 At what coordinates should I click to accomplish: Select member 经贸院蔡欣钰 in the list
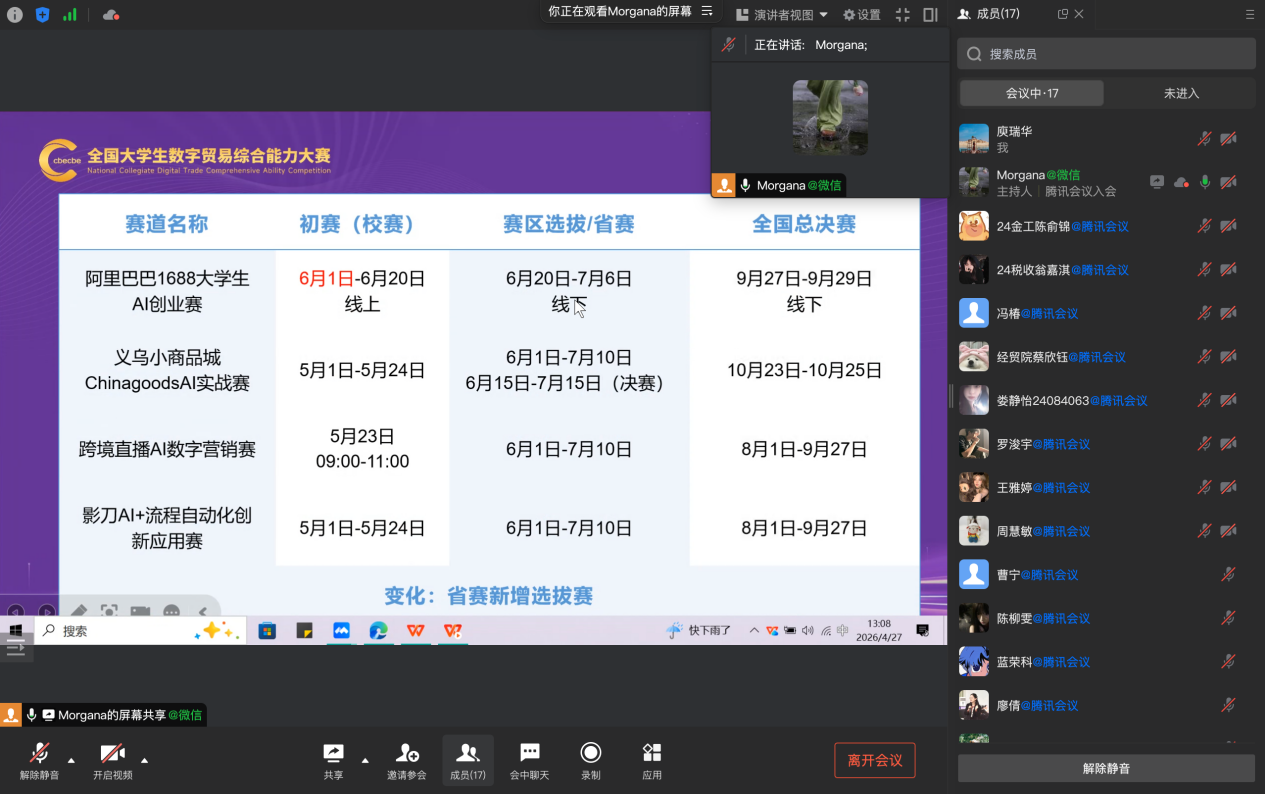pos(1106,357)
